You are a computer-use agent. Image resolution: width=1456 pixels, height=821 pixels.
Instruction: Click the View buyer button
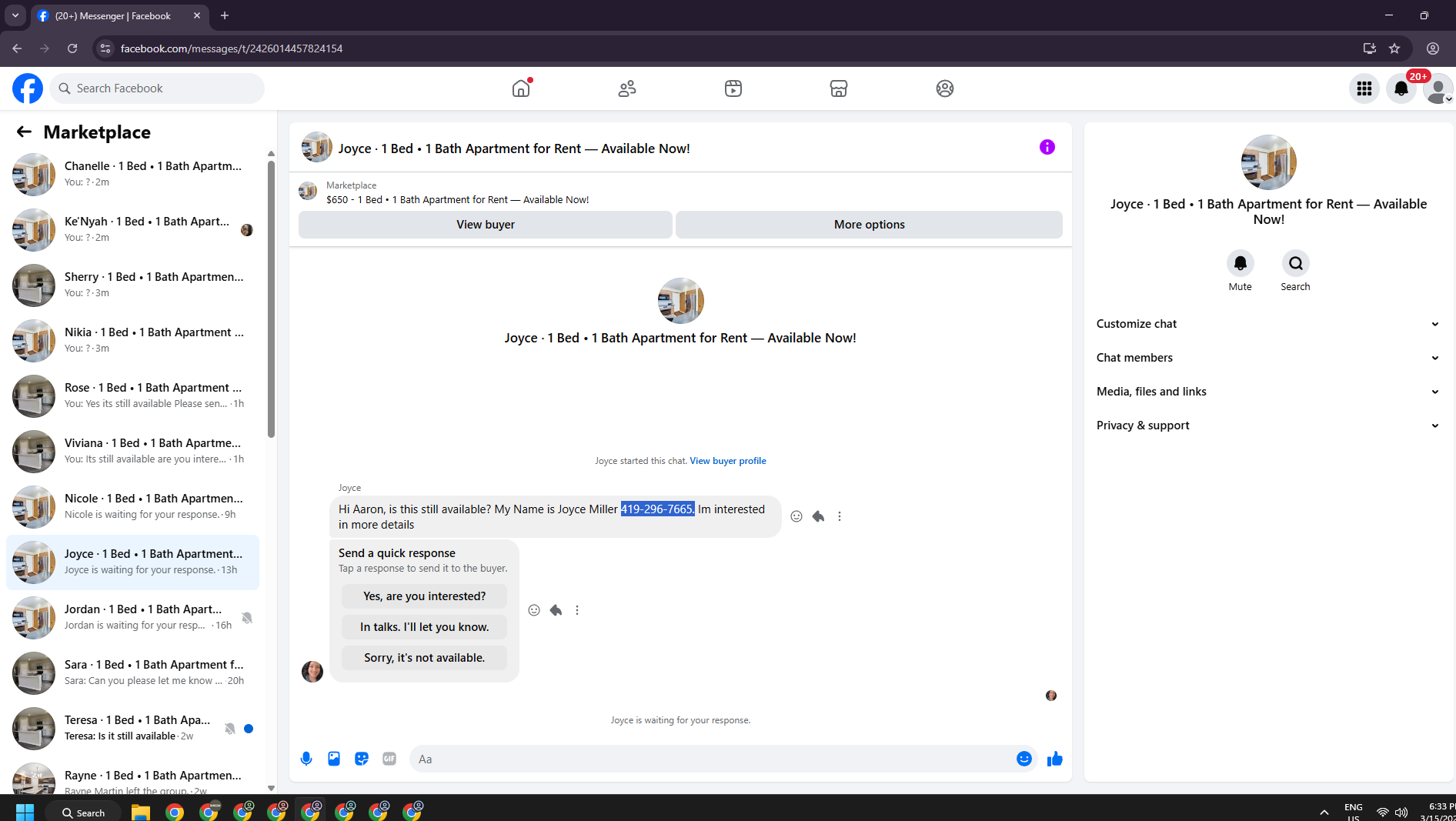pos(486,225)
